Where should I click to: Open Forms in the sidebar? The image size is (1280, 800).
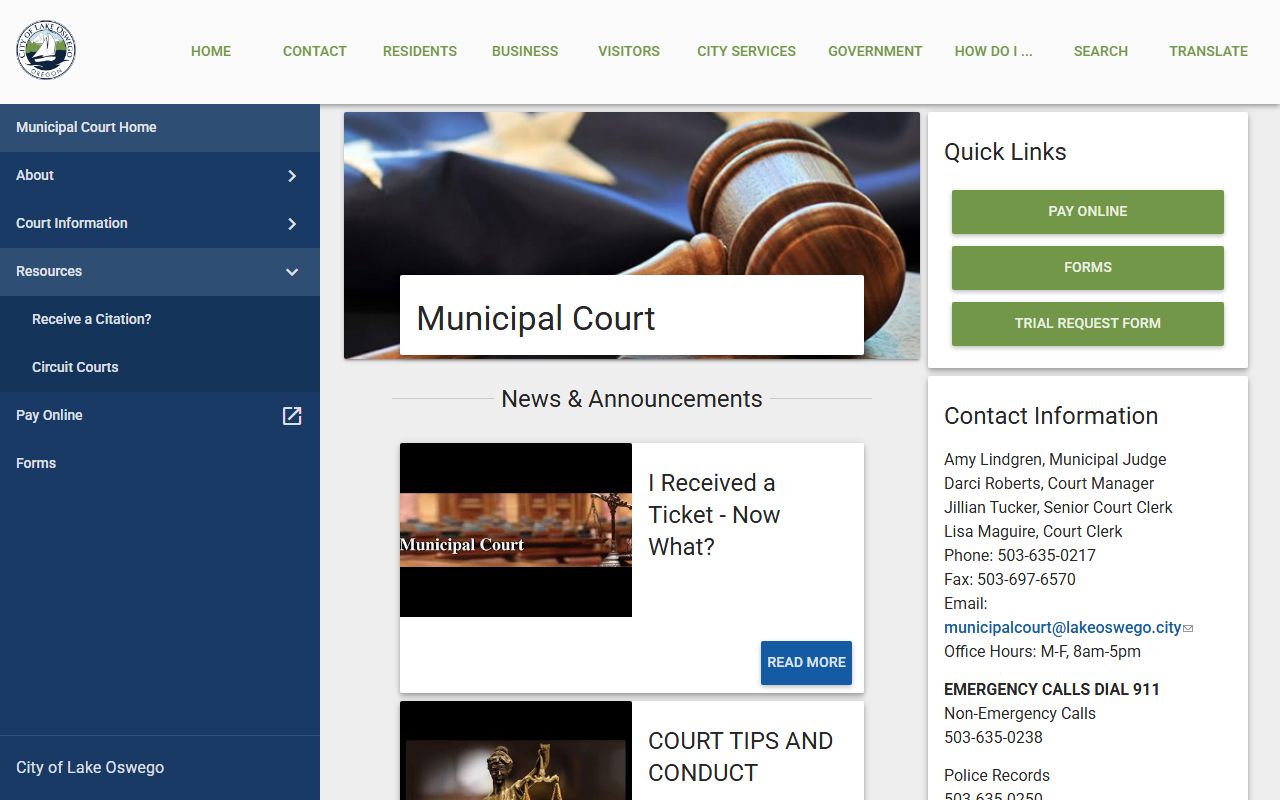pos(160,464)
